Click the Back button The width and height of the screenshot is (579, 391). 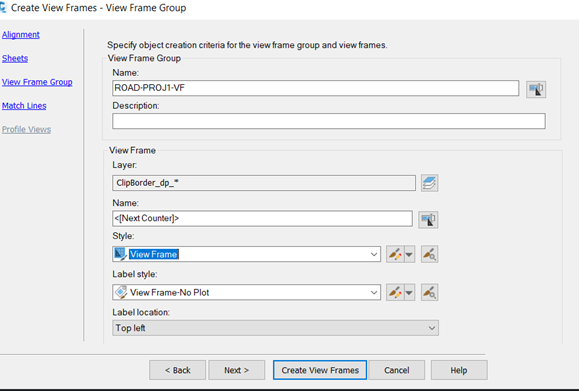pos(177,370)
